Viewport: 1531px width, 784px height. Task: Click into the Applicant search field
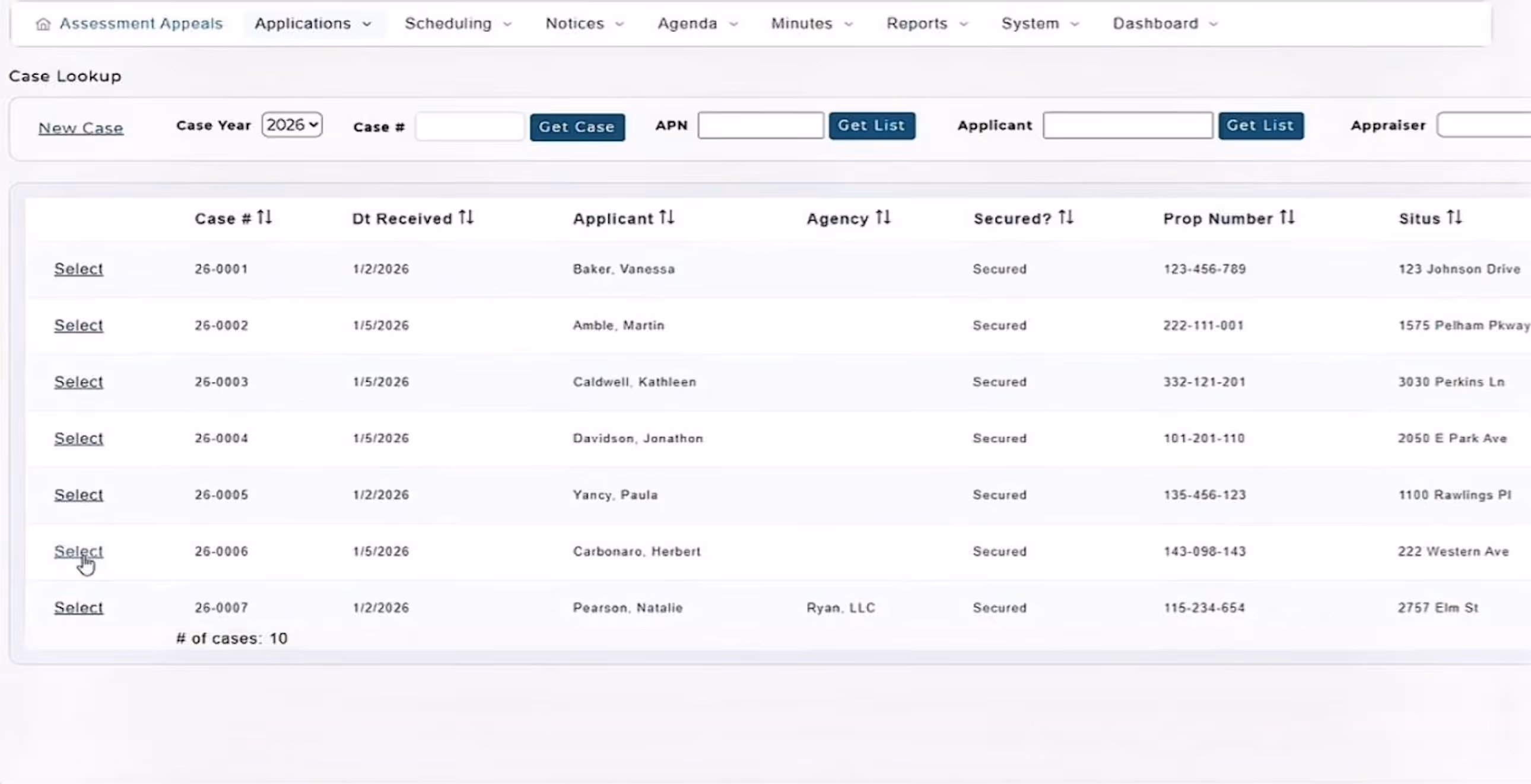point(1127,125)
